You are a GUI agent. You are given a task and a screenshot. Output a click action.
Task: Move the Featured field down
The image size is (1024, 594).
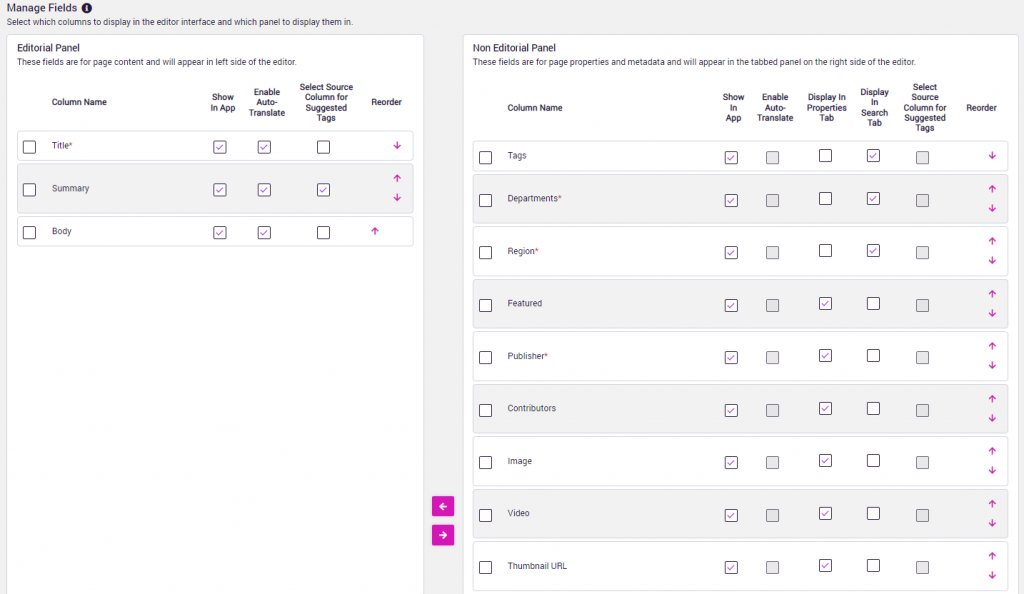pyautogui.click(x=992, y=313)
